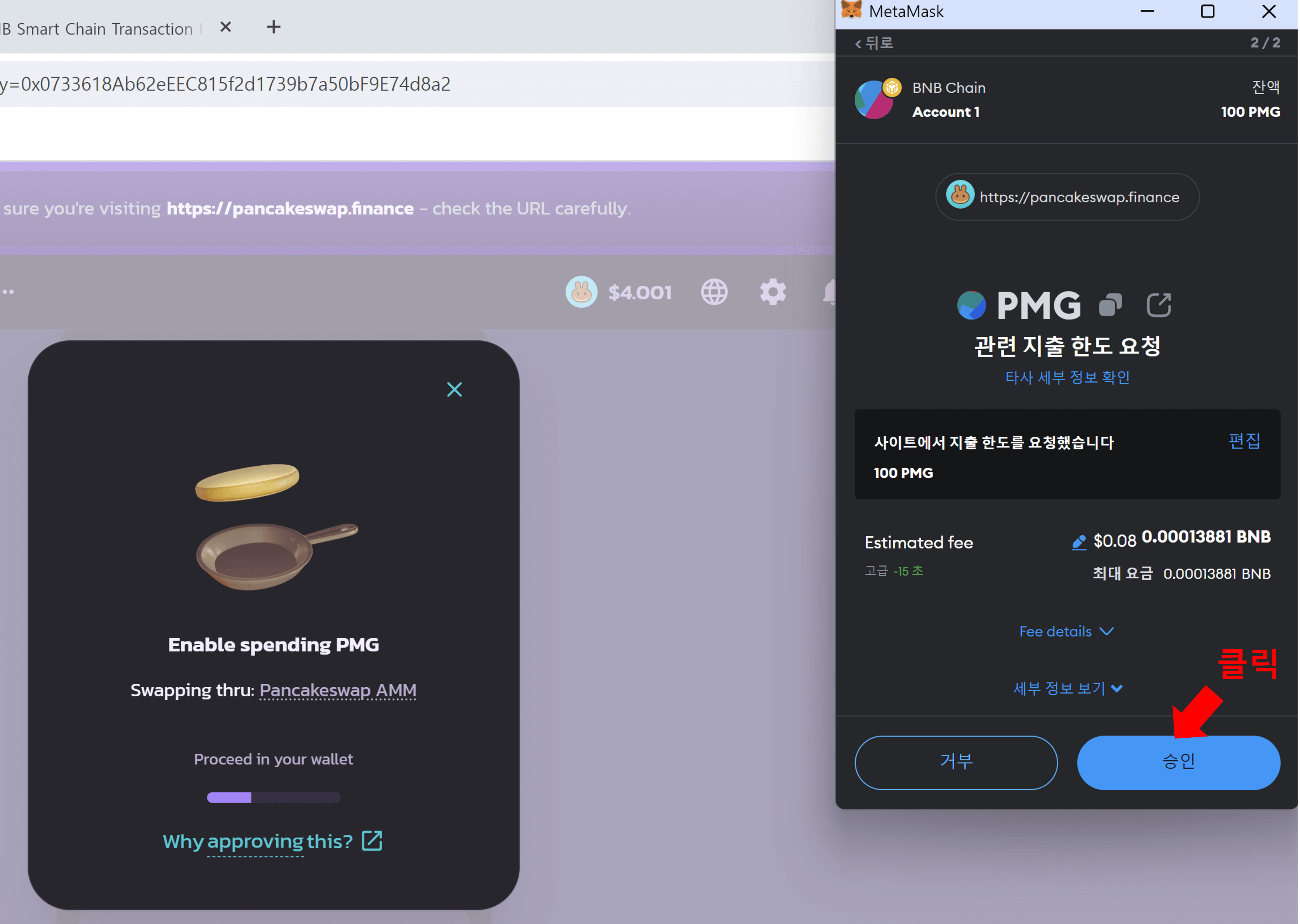The image size is (1300, 924).
Task: Approve the transaction with 승인 button
Action: pos(1178,763)
